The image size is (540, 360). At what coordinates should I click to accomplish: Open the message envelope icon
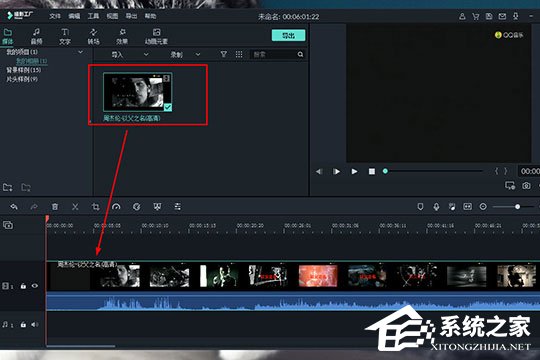click(502, 16)
